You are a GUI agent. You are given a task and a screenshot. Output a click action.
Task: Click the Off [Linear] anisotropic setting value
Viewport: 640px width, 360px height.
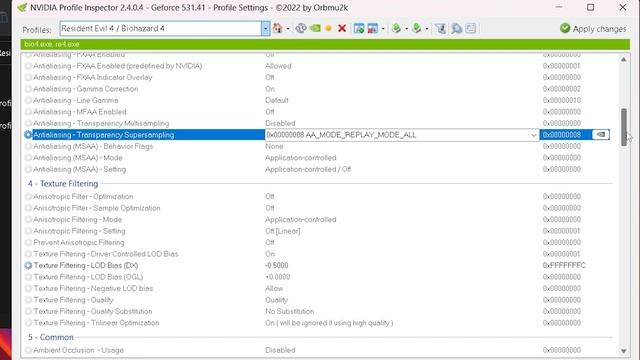point(282,231)
